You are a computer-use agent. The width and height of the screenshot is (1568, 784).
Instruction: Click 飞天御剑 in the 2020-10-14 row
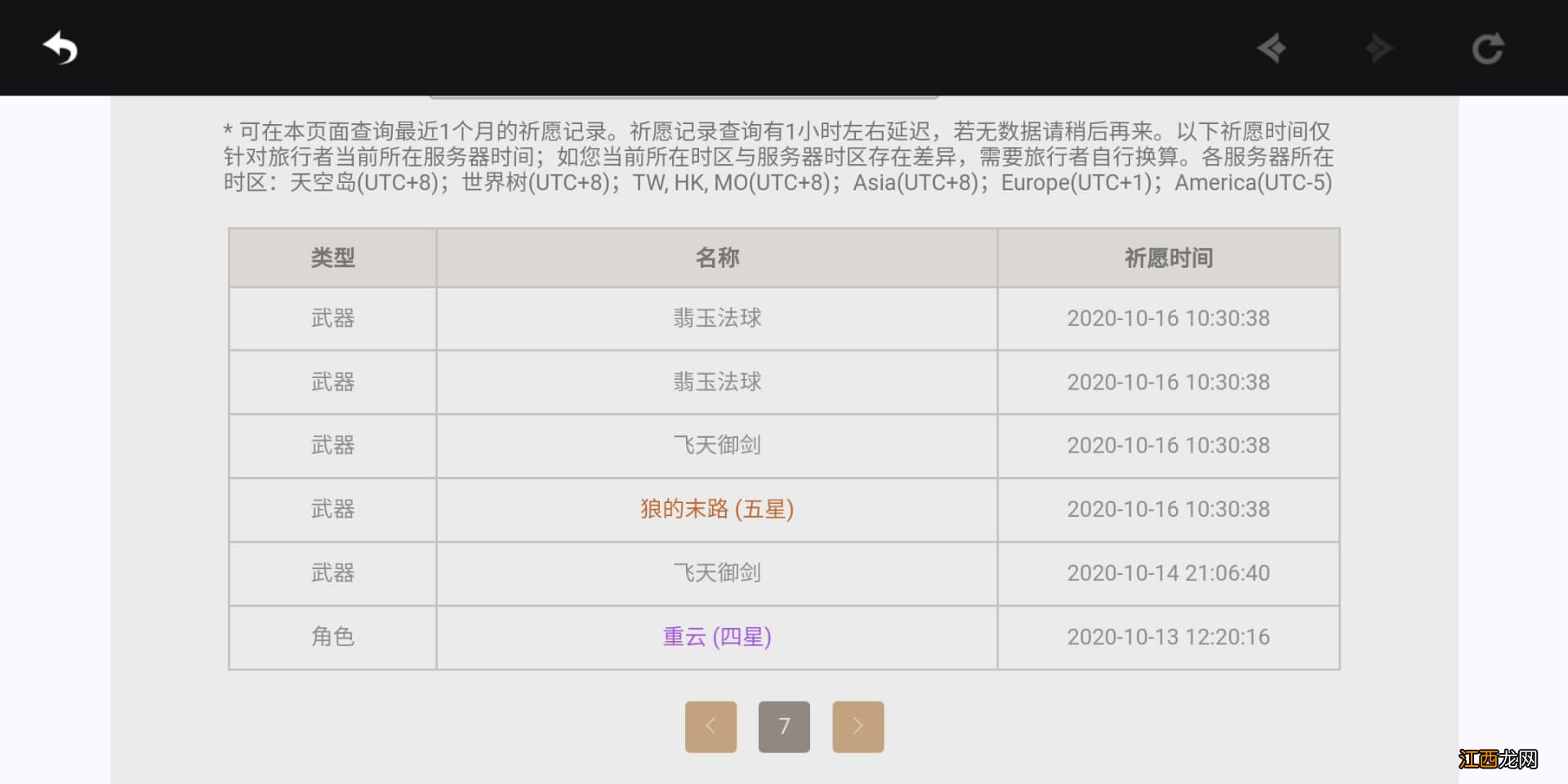[x=717, y=572]
